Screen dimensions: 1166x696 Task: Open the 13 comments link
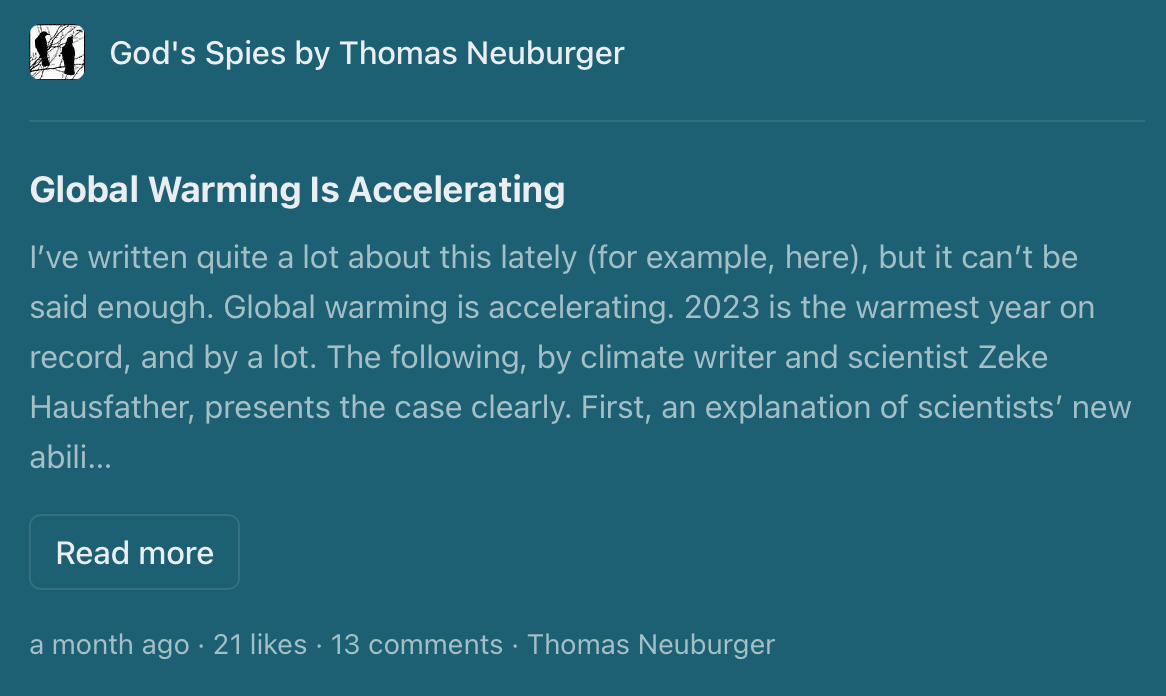416,645
